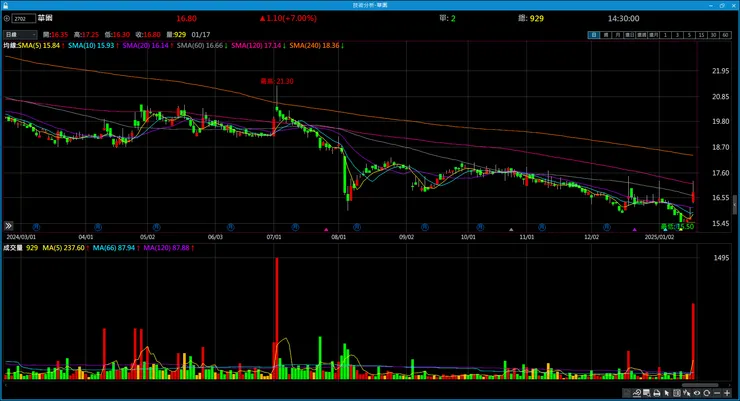Click the volume MA(66) 87.94 label
This screenshot has width=740, height=401.
point(116,248)
